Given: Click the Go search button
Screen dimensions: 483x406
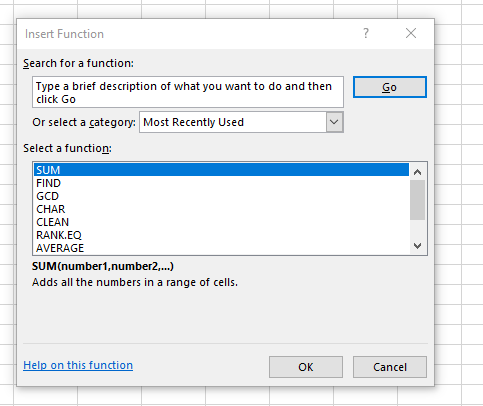Looking at the screenshot, I should (390, 87).
